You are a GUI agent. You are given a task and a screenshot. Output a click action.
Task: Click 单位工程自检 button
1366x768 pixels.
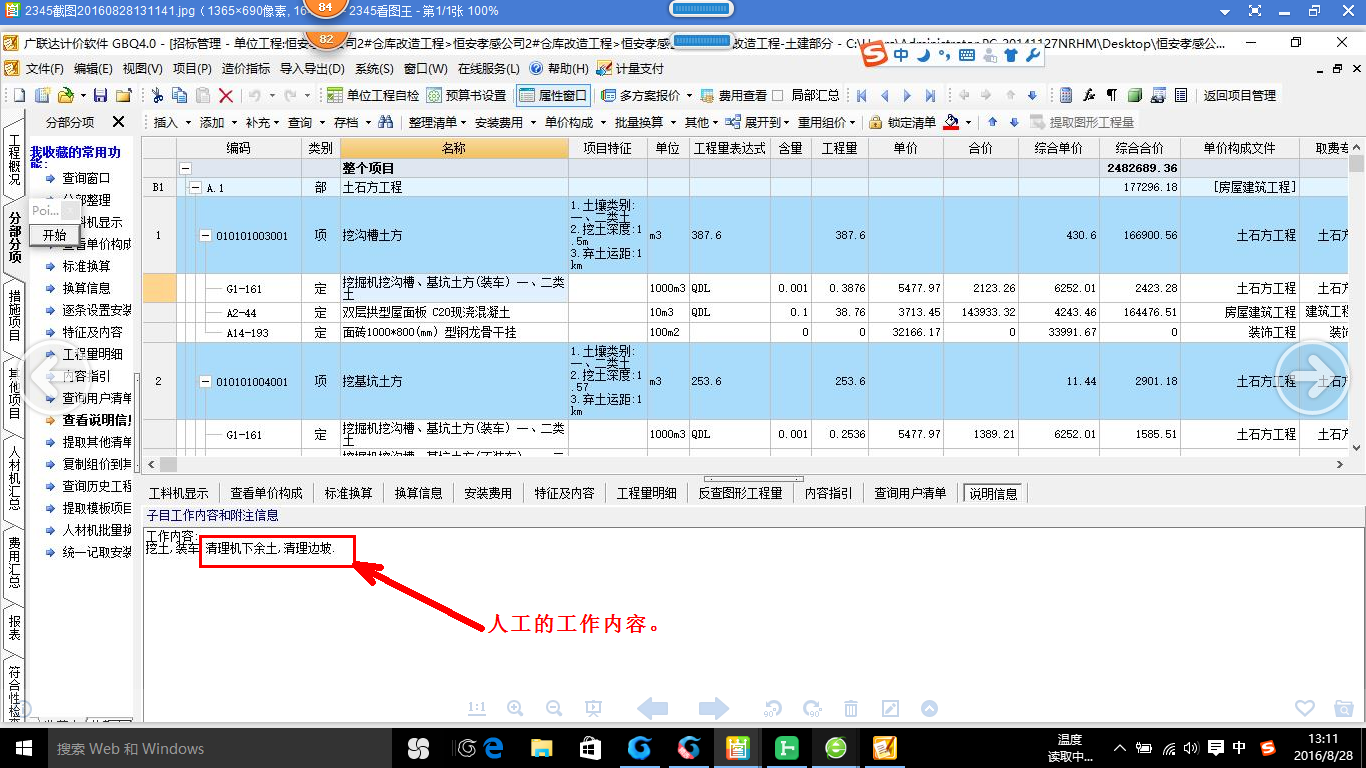pos(373,95)
